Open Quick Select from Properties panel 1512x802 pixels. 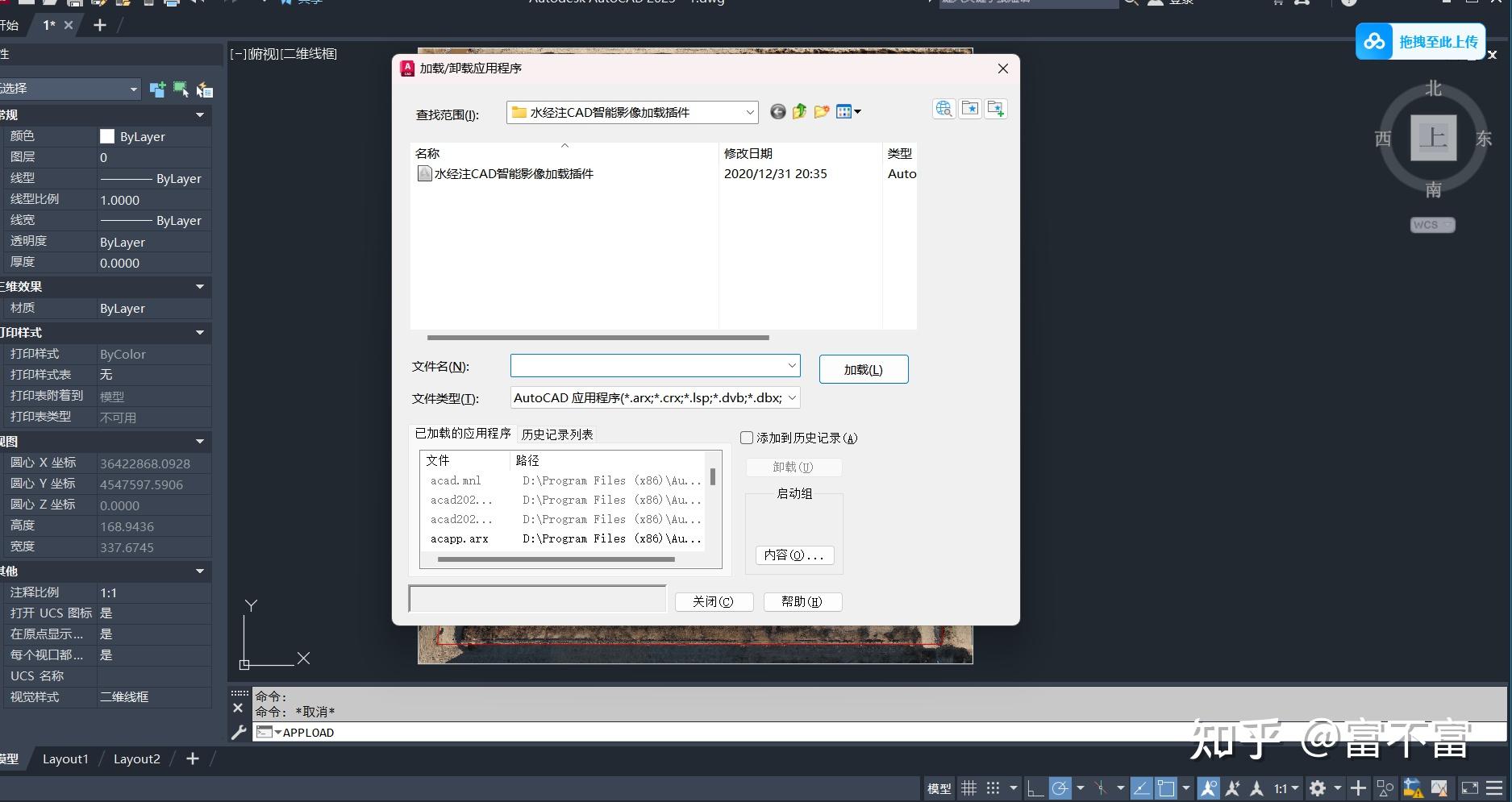pos(205,89)
